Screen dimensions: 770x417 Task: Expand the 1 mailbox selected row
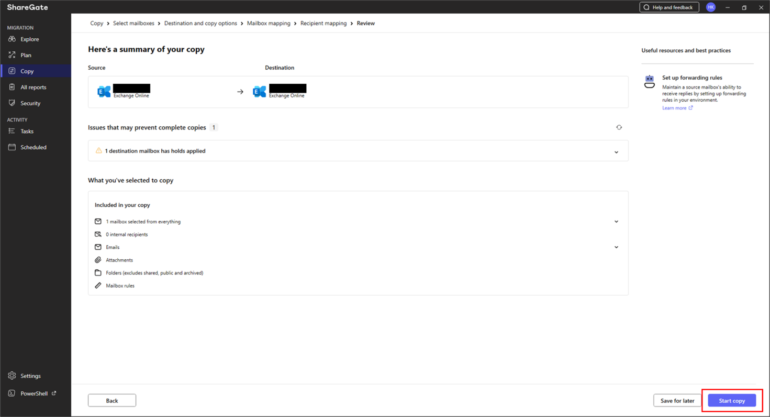coord(617,221)
